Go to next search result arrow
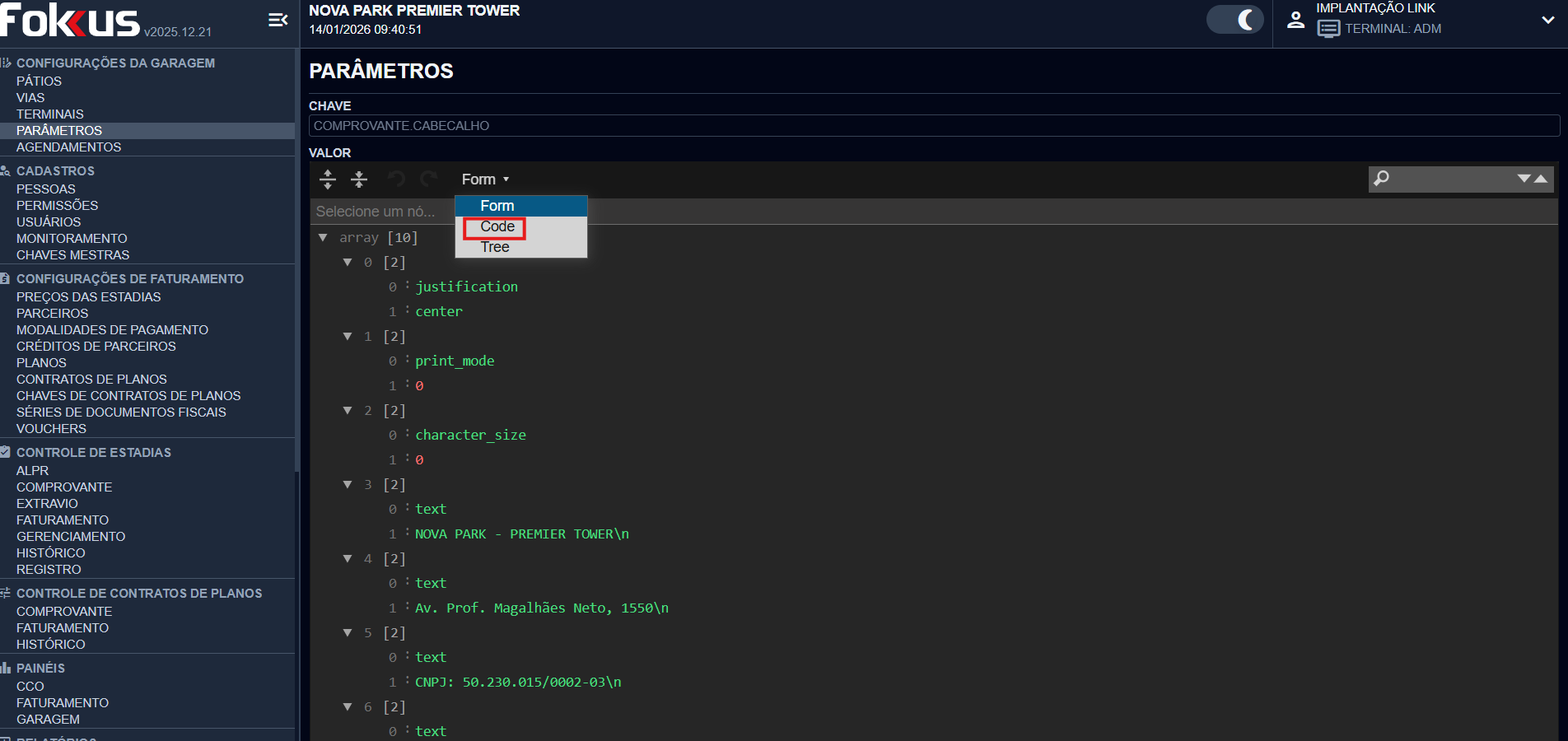Screen dimensions: 1568x741 click(x=1524, y=179)
